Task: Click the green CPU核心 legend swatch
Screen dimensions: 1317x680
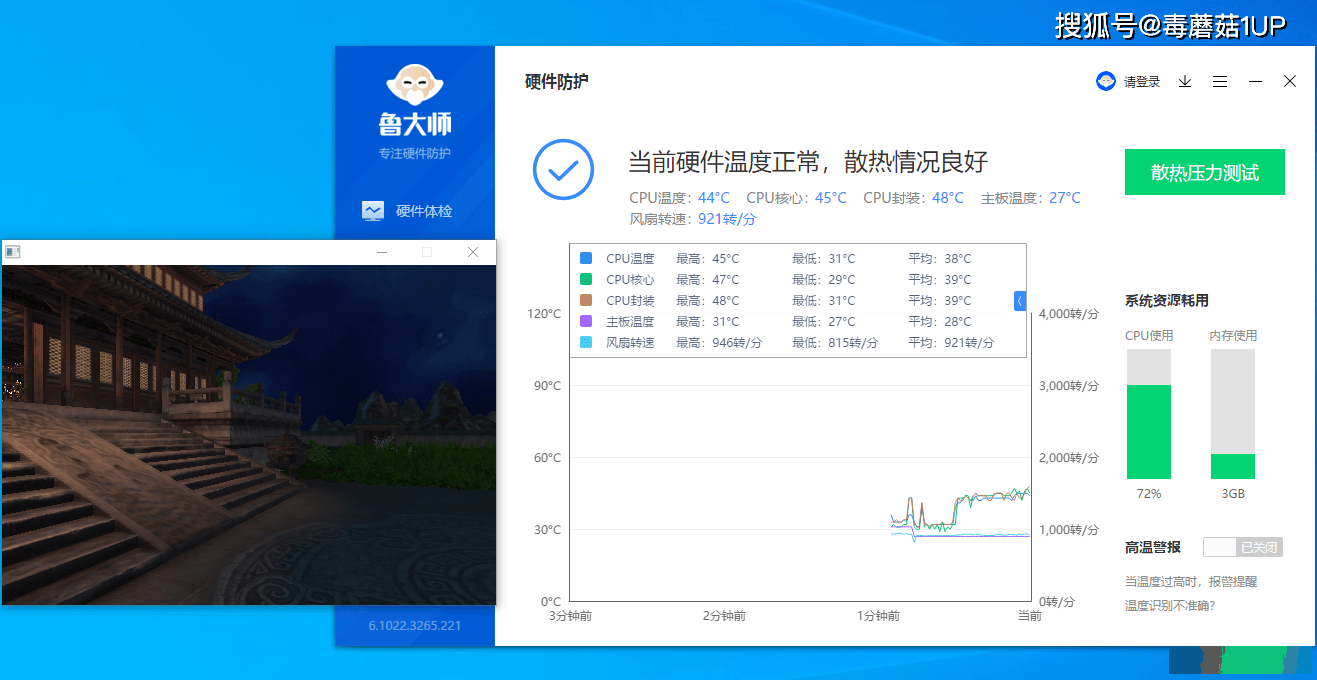Action: (x=586, y=279)
